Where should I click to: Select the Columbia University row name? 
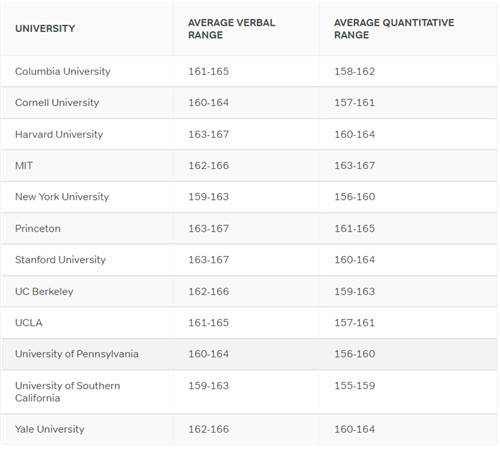[x=63, y=71]
